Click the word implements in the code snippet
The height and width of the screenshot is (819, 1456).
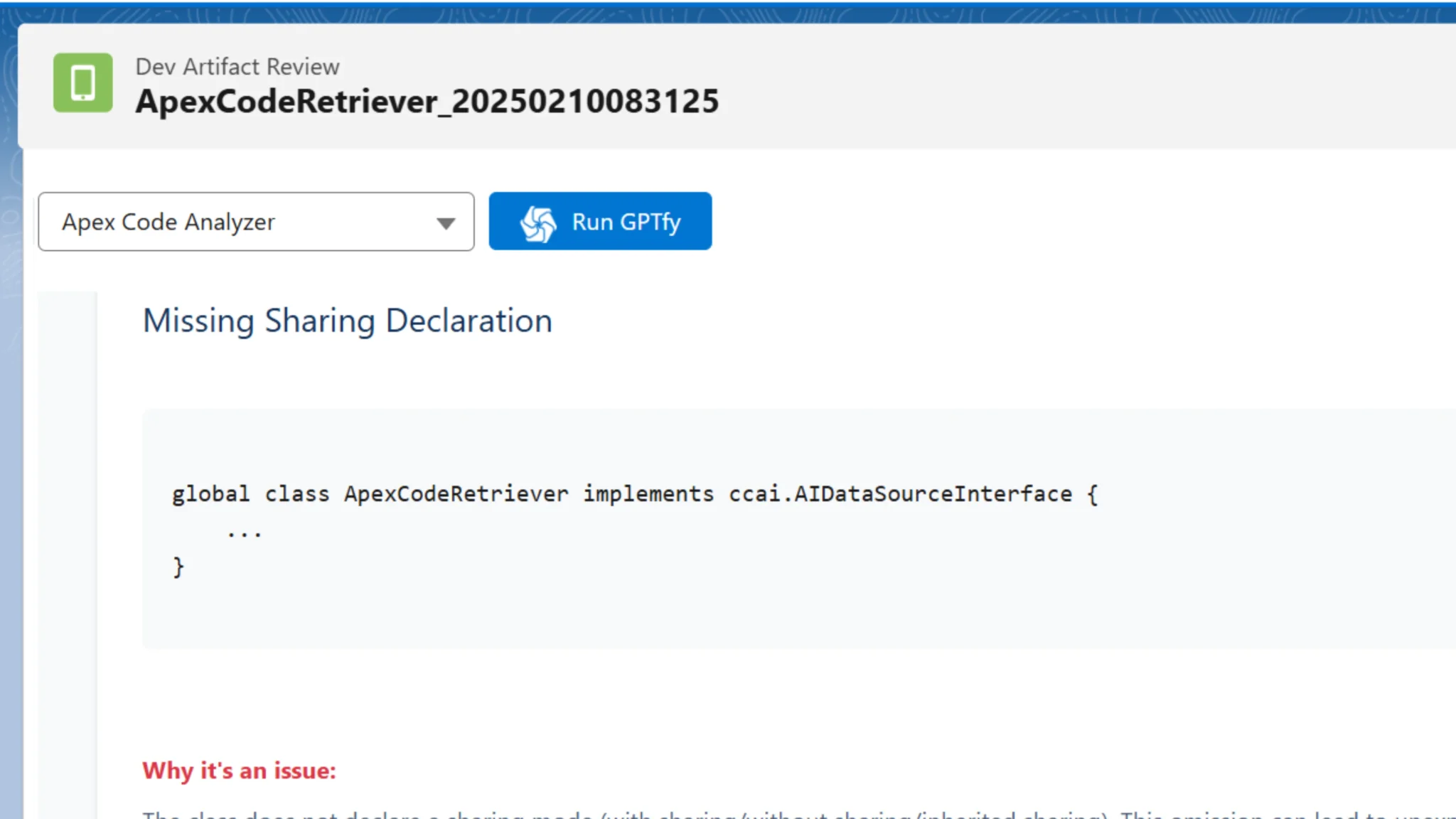[x=648, y=494]
